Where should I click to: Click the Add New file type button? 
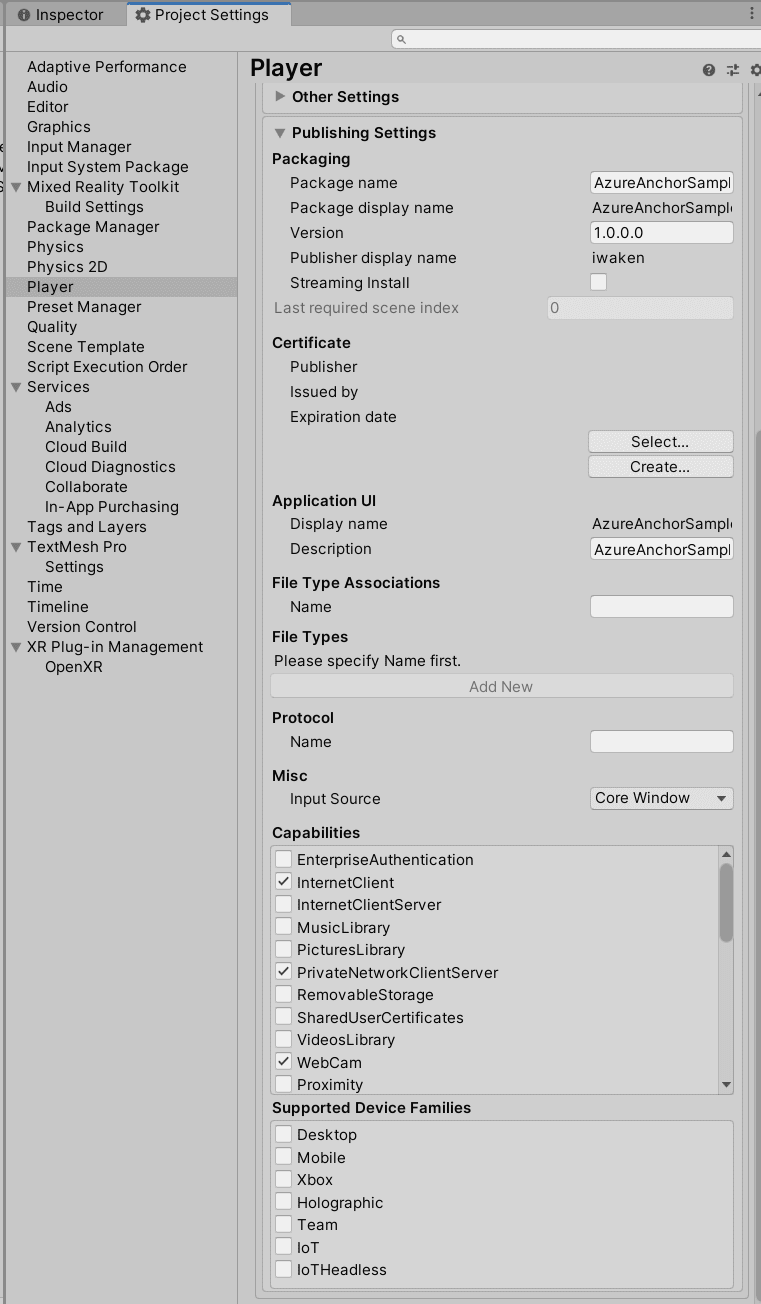[501, 686]
